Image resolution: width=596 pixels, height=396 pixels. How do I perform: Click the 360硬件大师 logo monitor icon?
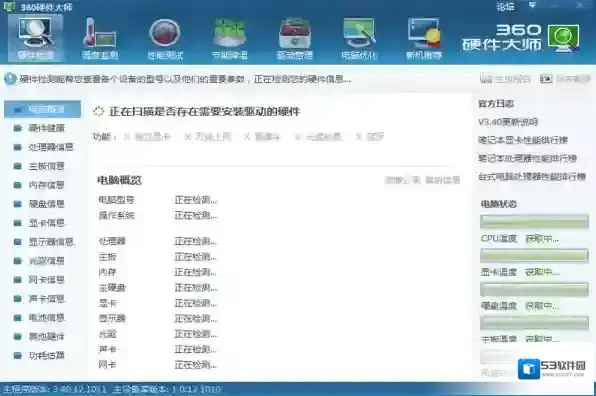point(564,38)
